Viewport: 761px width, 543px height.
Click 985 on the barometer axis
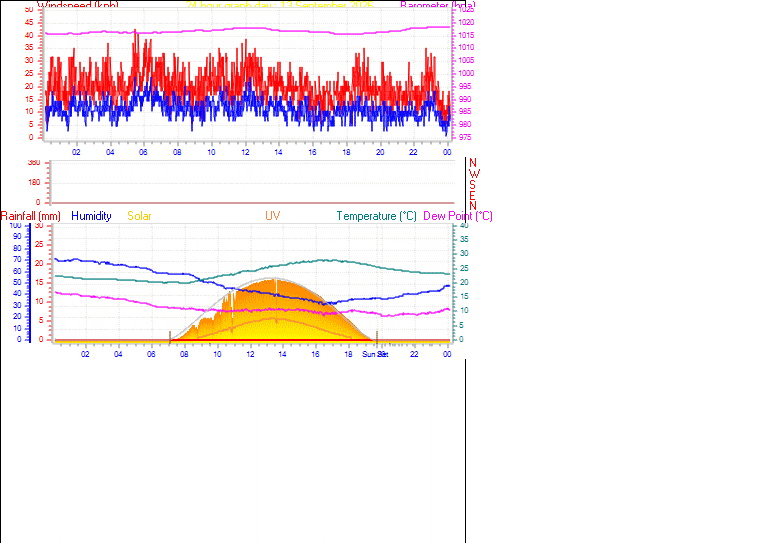click(465, 112)
